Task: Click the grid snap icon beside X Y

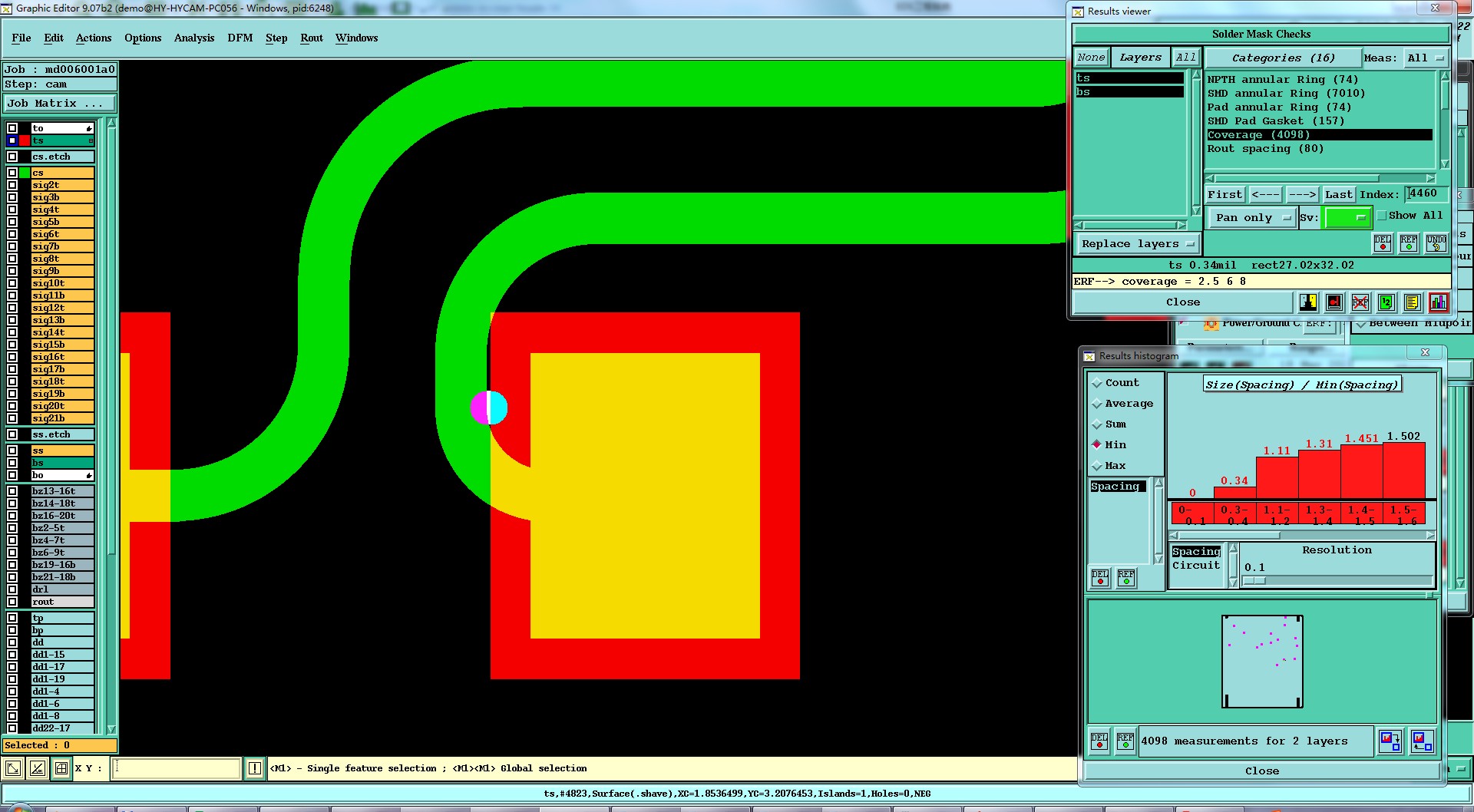Action: point(61,768)
